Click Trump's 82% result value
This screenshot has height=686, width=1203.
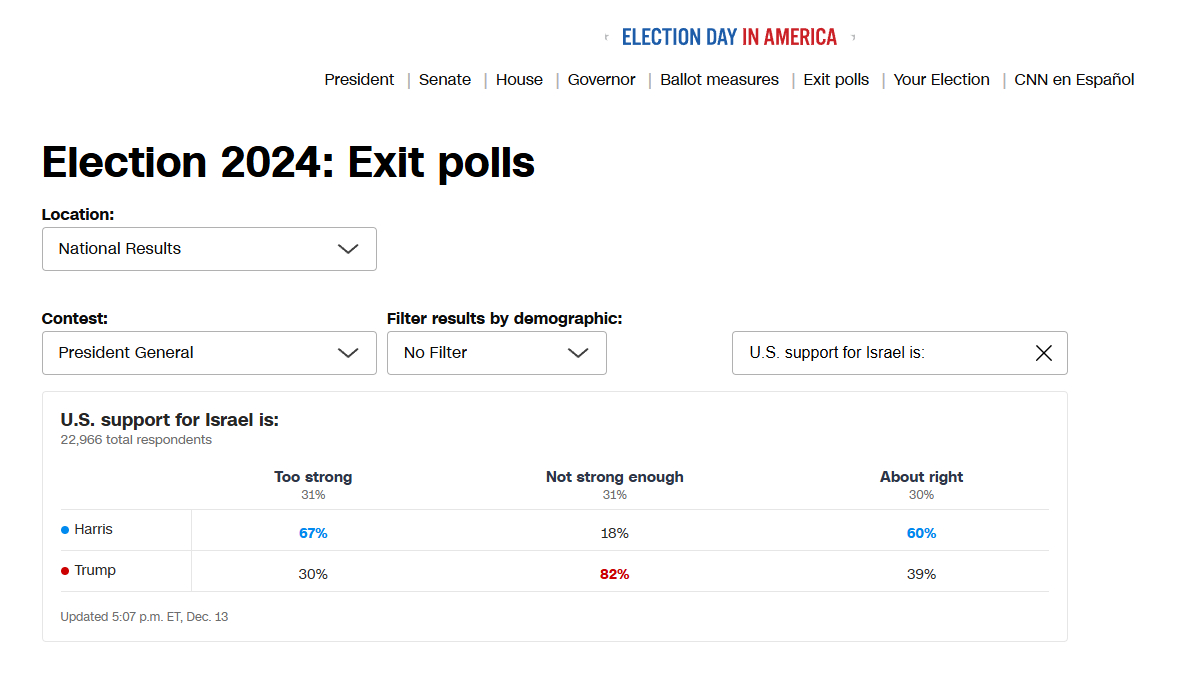614,574
